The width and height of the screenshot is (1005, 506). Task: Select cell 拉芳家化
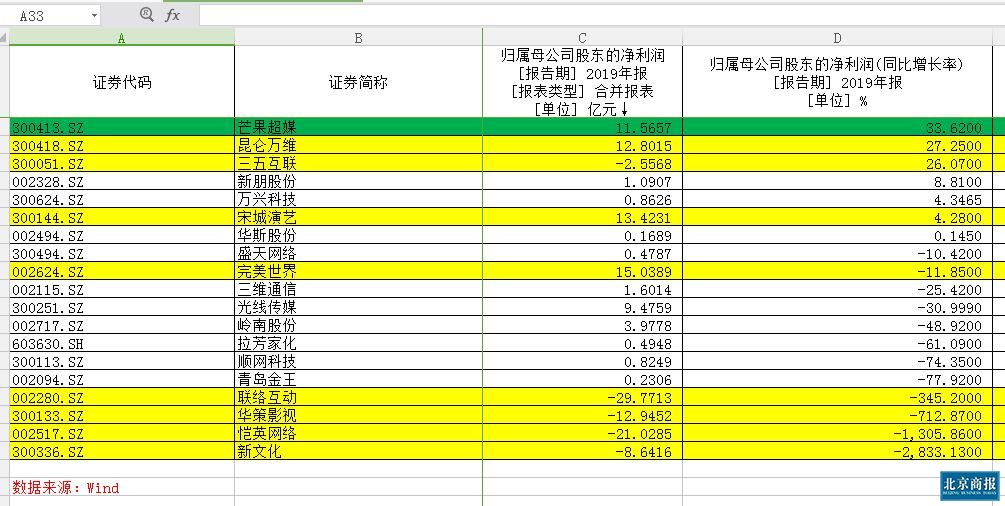358,342
